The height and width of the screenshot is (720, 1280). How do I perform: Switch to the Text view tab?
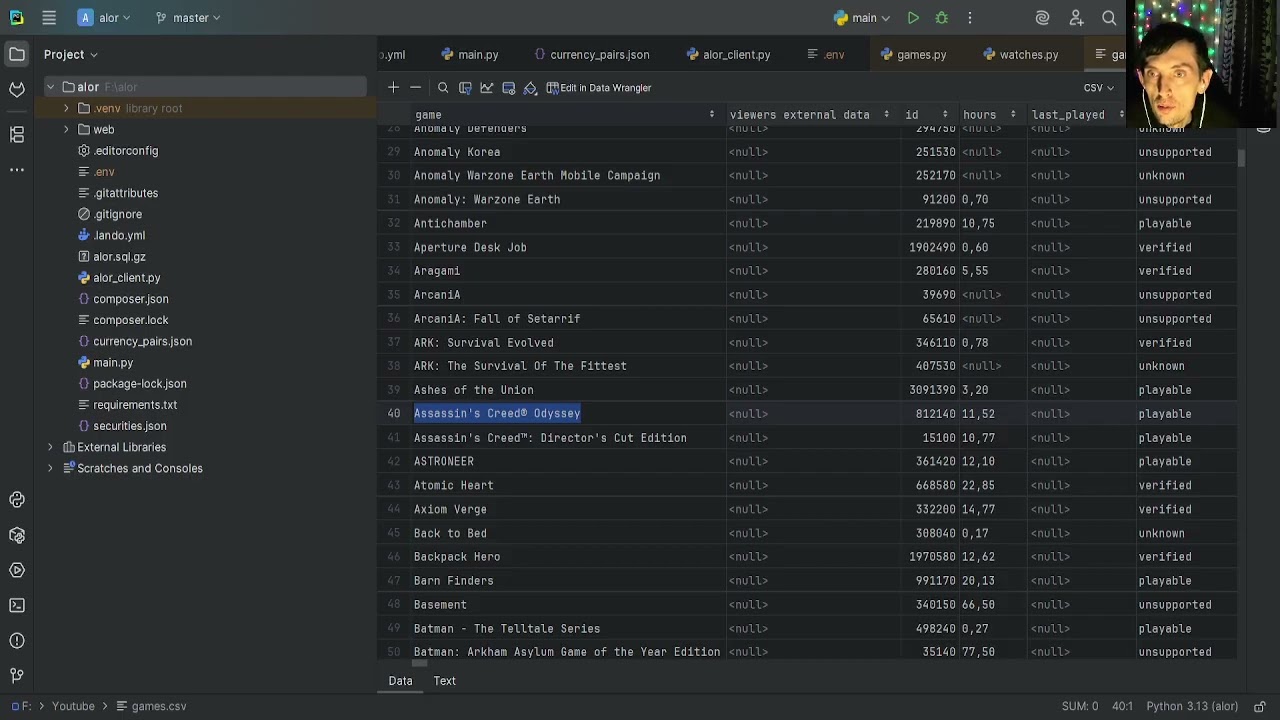(x=444, y=681)
